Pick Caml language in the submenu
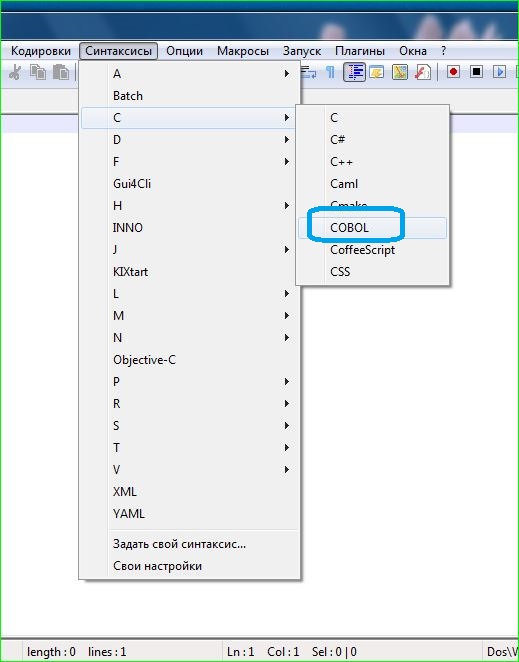 372,184
